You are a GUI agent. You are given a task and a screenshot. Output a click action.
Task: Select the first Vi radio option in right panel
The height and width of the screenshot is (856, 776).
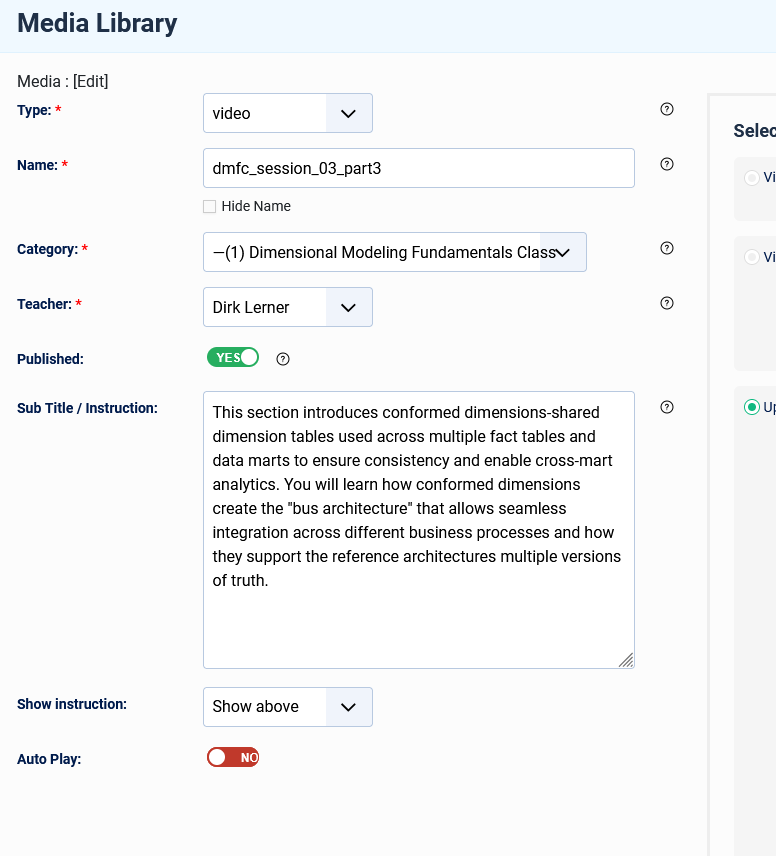tap(752, 178)
